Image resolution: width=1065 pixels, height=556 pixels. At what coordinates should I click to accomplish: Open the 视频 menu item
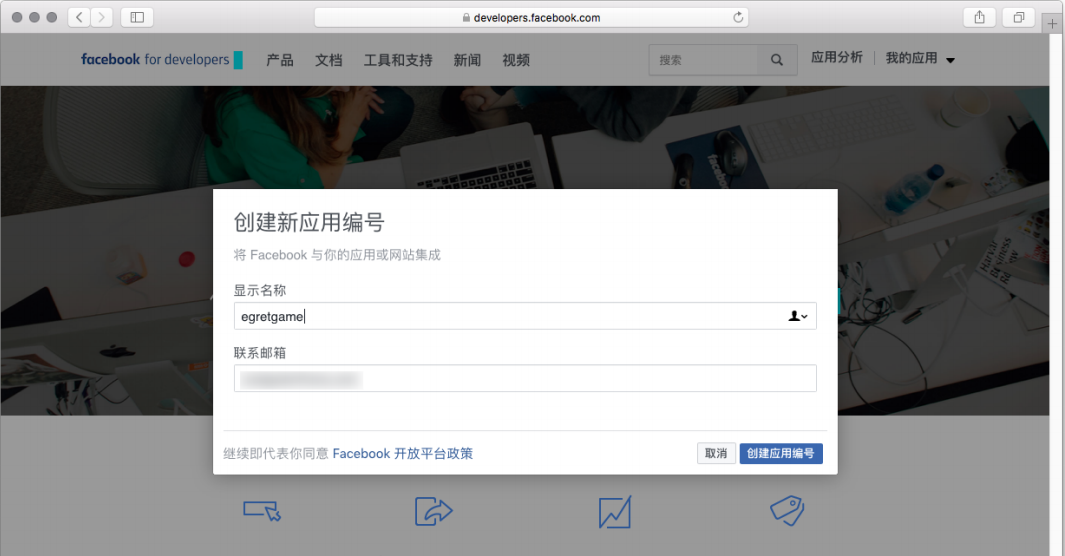pos(516,60)
